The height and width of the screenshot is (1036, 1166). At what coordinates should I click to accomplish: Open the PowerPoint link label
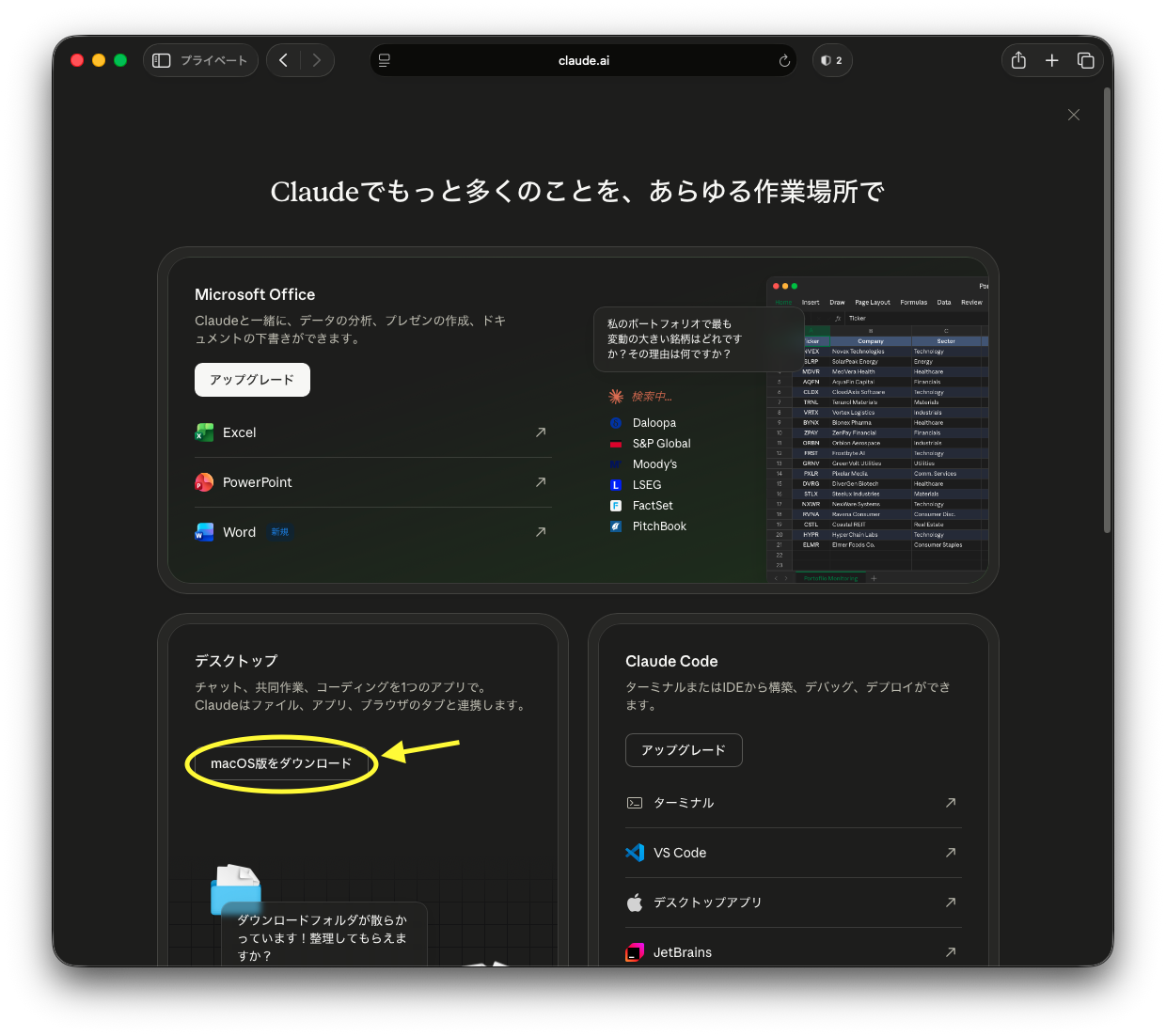click(x=257, y=482)
